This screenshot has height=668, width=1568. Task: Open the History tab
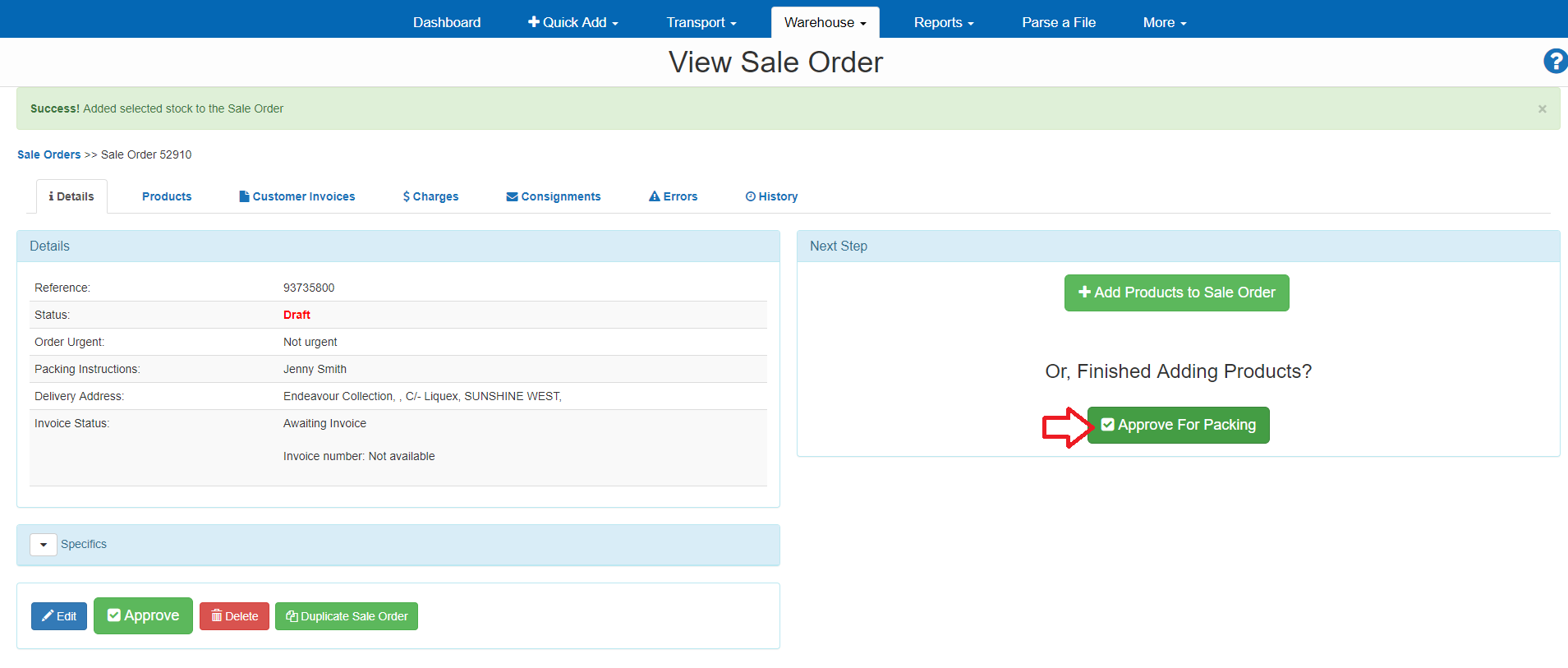coord(772,196)
